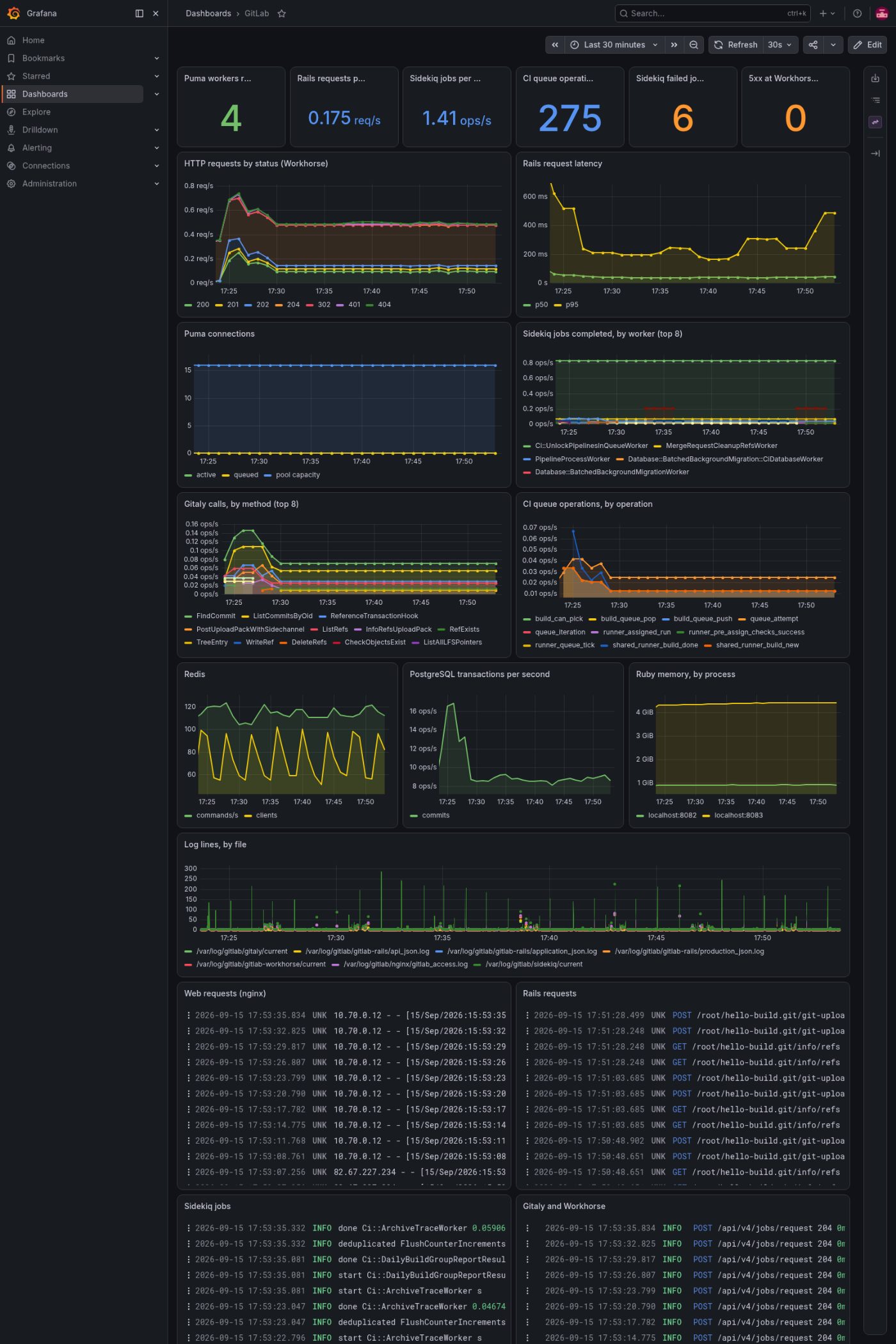Open the HTTP requests by status panel title
The height and width of the screenshot is (1344, 896).
point(256,164)
